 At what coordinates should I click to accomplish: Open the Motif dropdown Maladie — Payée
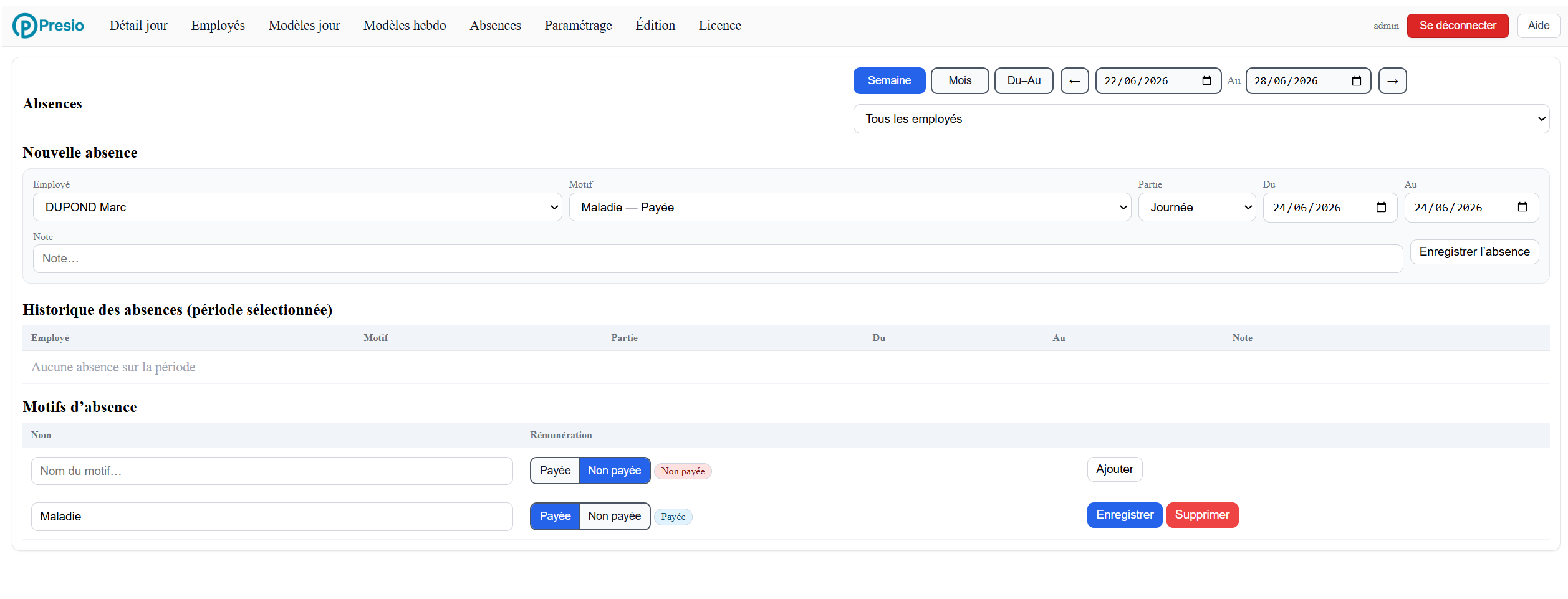coord(850,208)
